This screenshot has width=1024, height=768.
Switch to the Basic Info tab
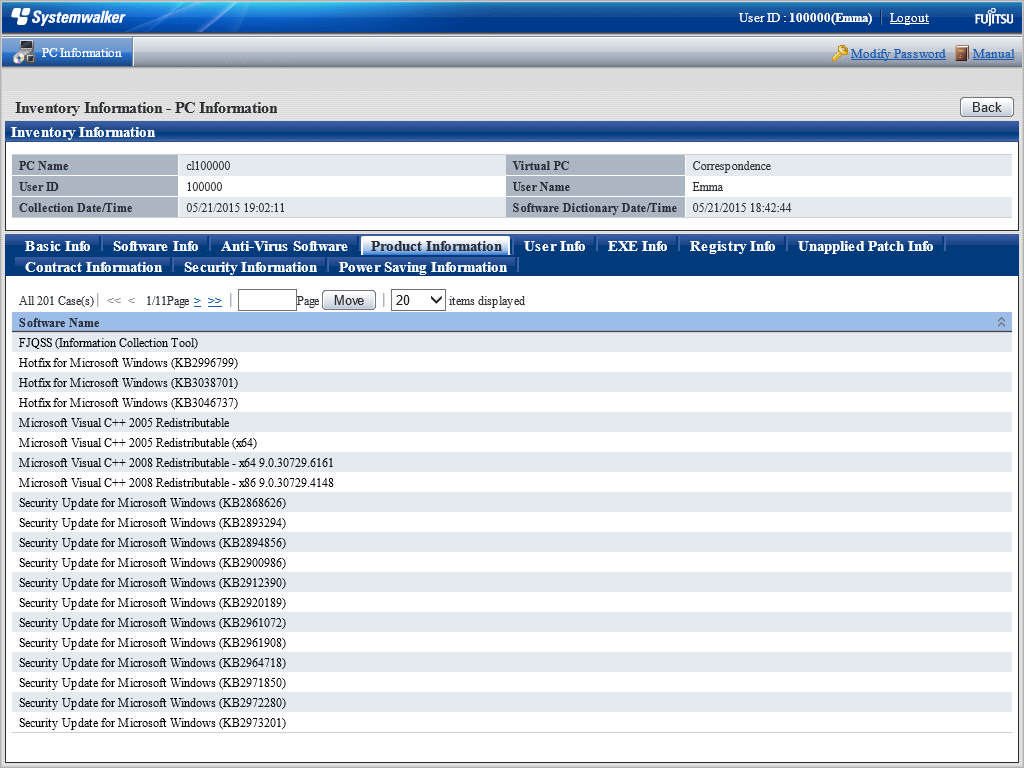[x=57, y=246]
